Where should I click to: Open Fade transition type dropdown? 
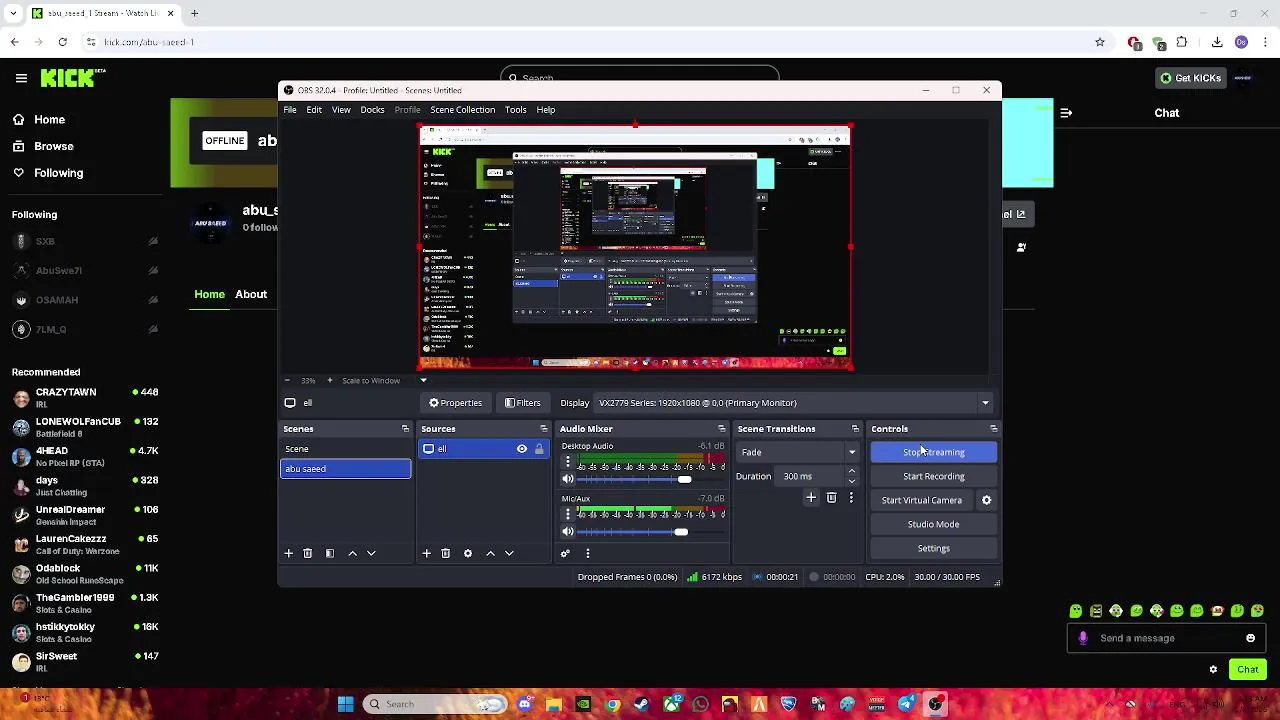point(797,452)
